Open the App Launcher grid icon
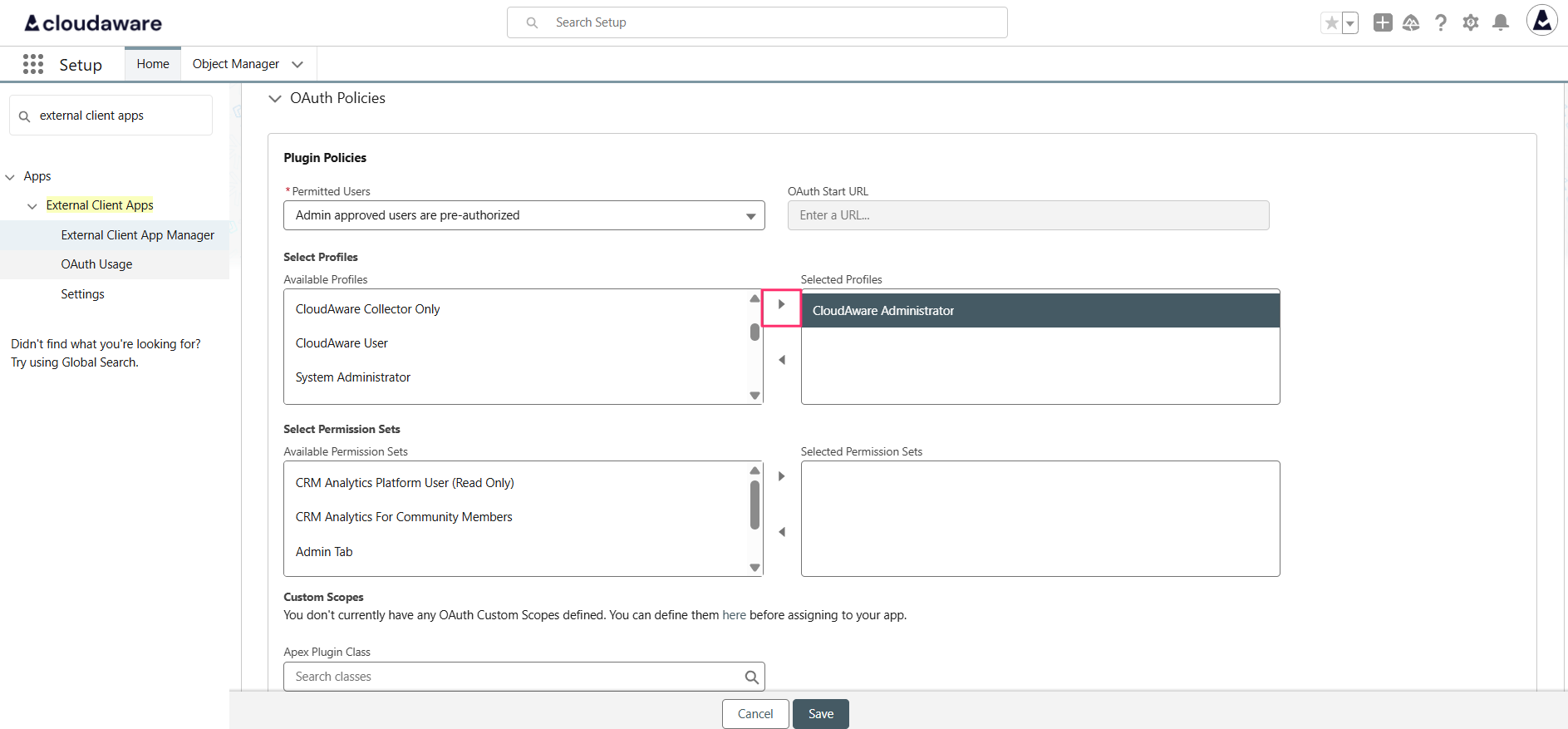Image resolution: width=1568 pixels, height=729 pixels. pyautogui.click(x=33, y=65)
